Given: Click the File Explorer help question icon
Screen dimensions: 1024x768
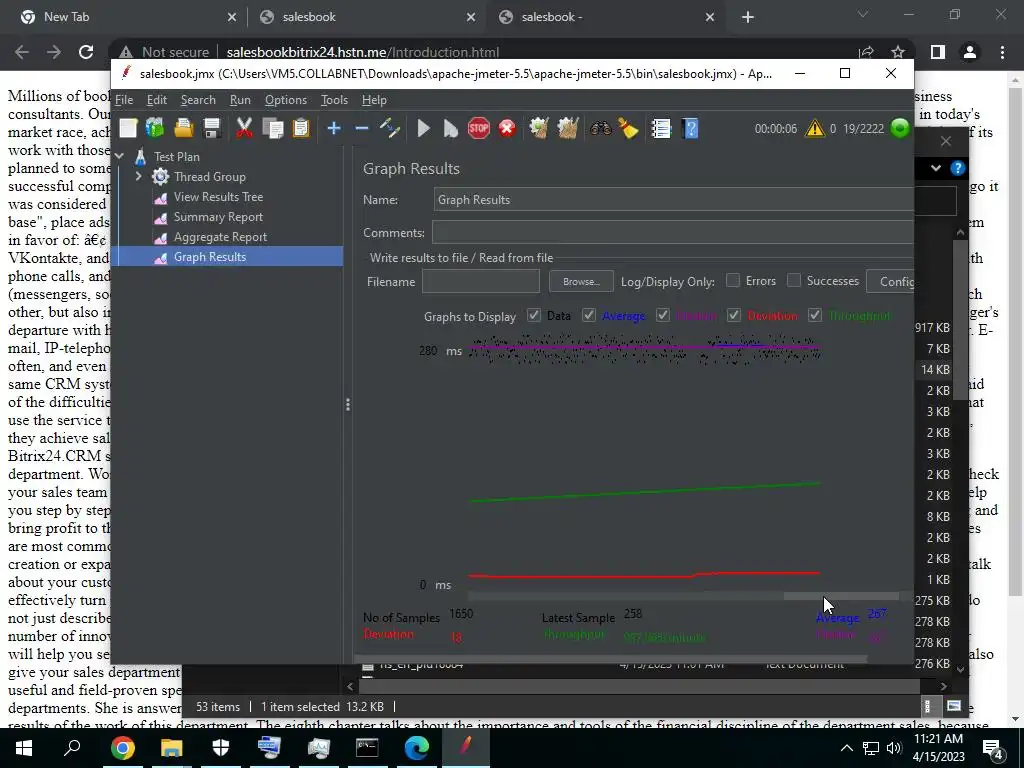Looking at the screenshot, I should 957,168.
